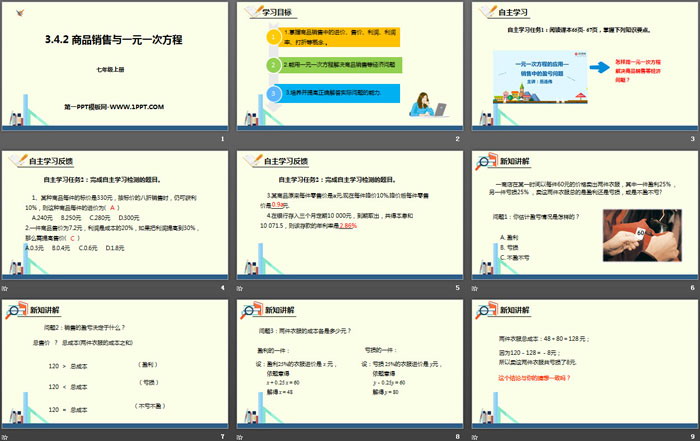Click the title text 3.4.2 商品销售与一元一次方程
Screen dimensions: 700x441
[x=113, y=40]
